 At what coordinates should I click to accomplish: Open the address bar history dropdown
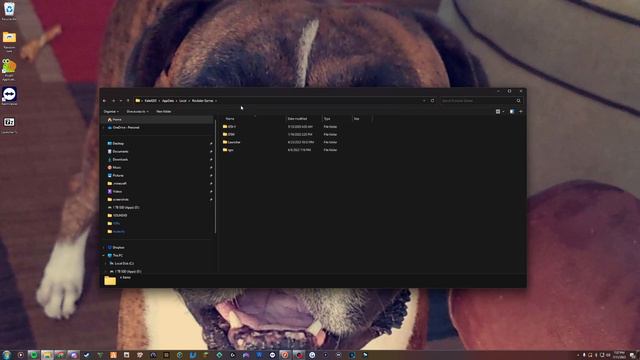click(424, 101)
